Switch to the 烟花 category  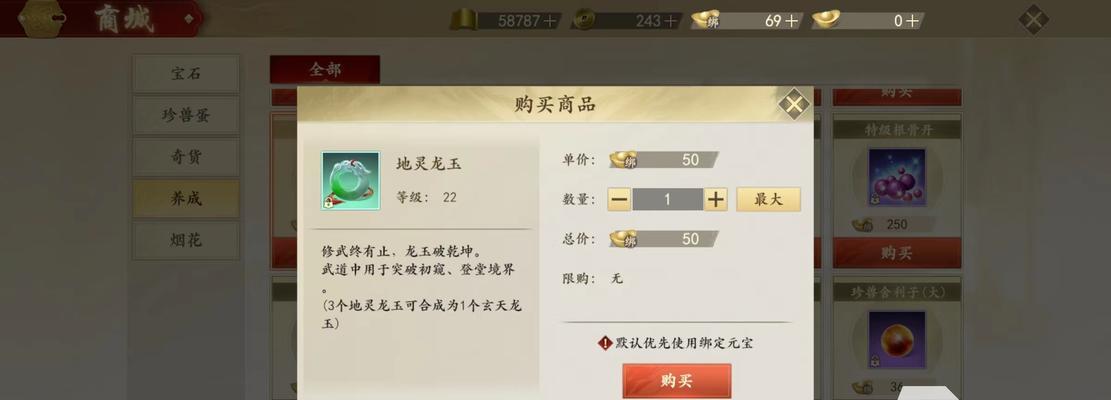click(x=186, y=241)
